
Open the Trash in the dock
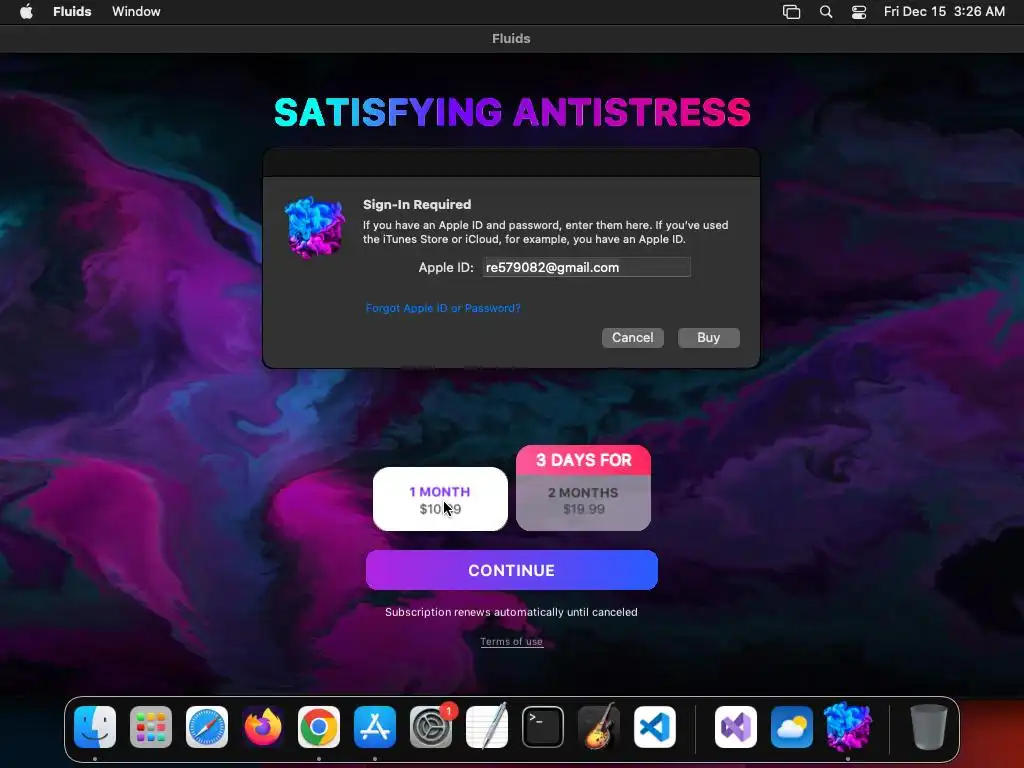pos(928,727)
